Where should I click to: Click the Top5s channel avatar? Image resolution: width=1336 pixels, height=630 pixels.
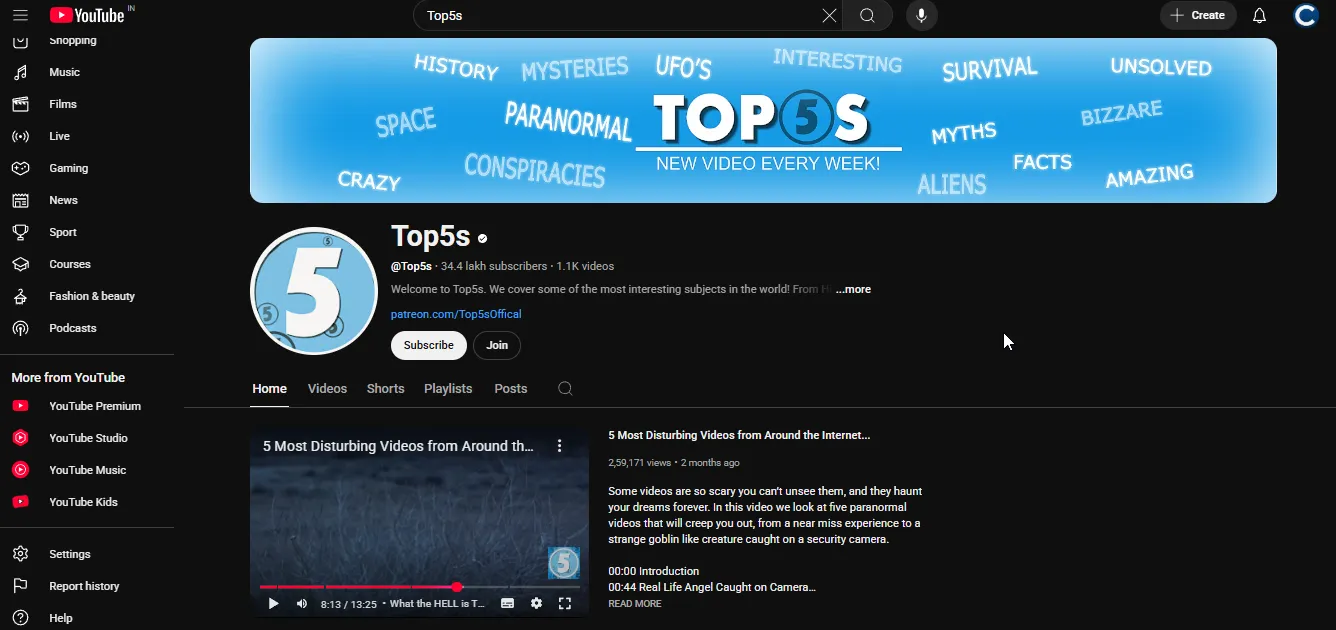point(314,291)
